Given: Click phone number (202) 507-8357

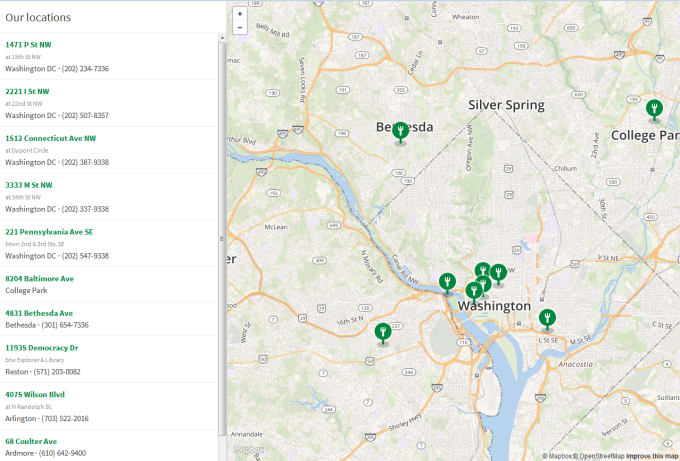Looking at the screenshot, I should [x=85, y=115].
